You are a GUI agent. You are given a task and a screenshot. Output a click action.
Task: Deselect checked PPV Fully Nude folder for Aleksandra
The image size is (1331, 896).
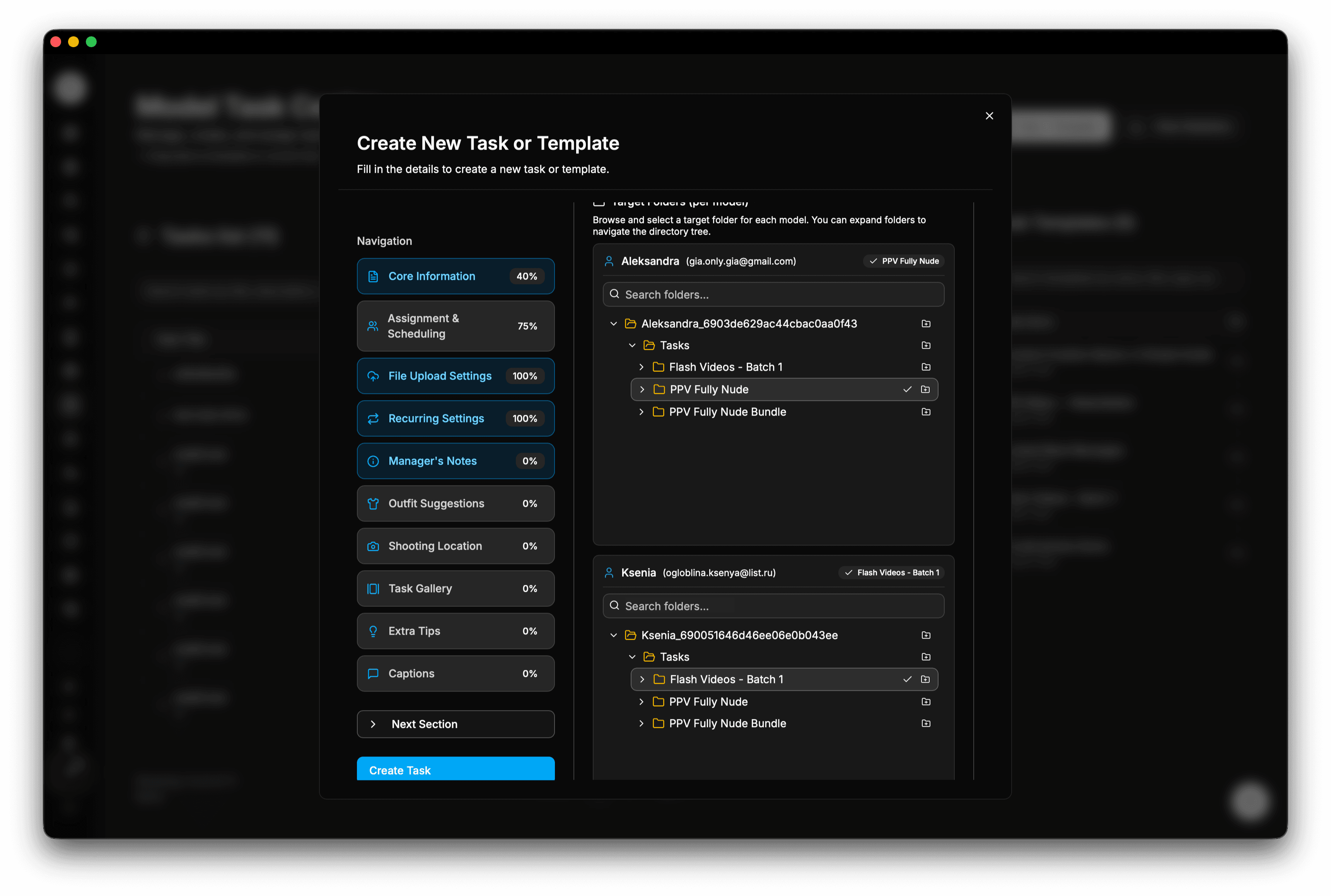[906, 390]
